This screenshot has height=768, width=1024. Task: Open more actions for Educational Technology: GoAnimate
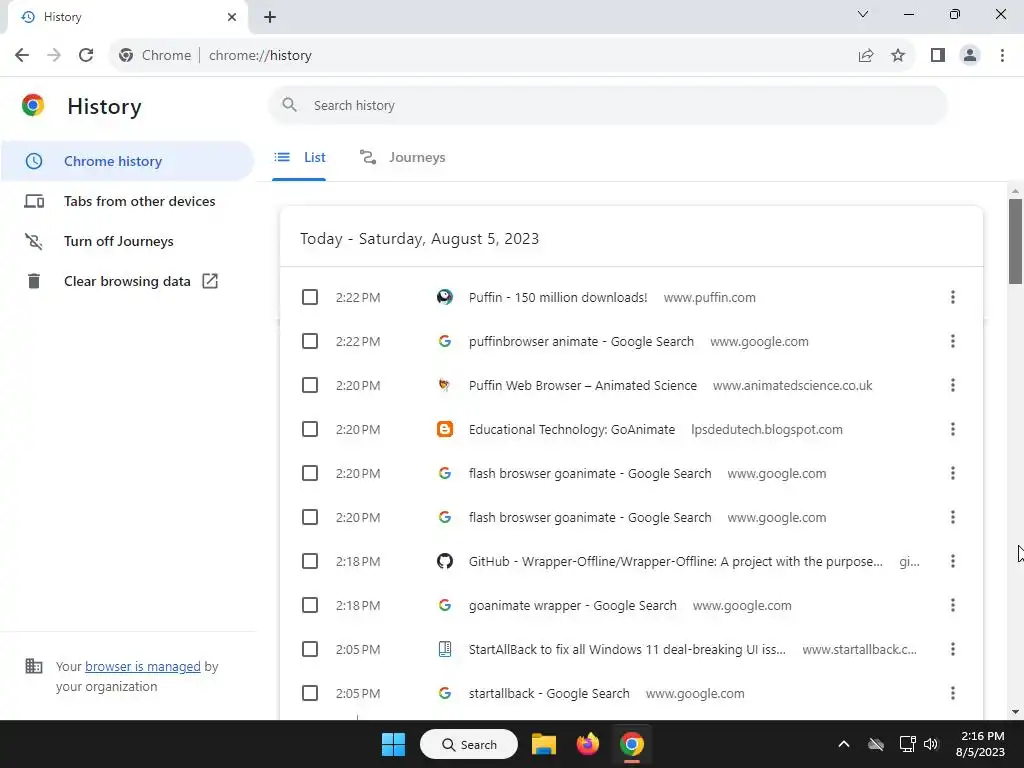953,430
